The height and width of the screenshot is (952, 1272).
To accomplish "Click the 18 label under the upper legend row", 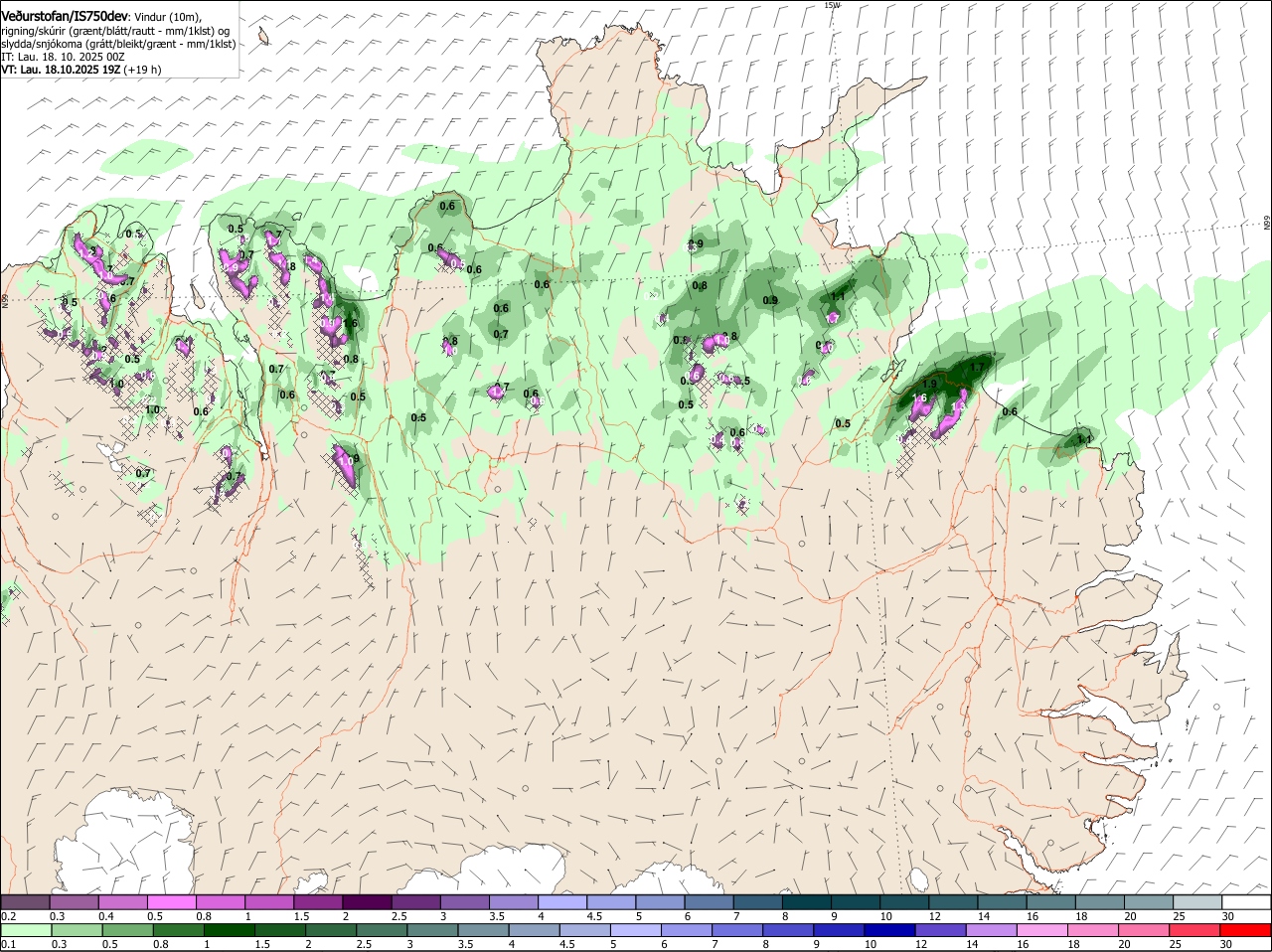I will [x=1082, y=916].
